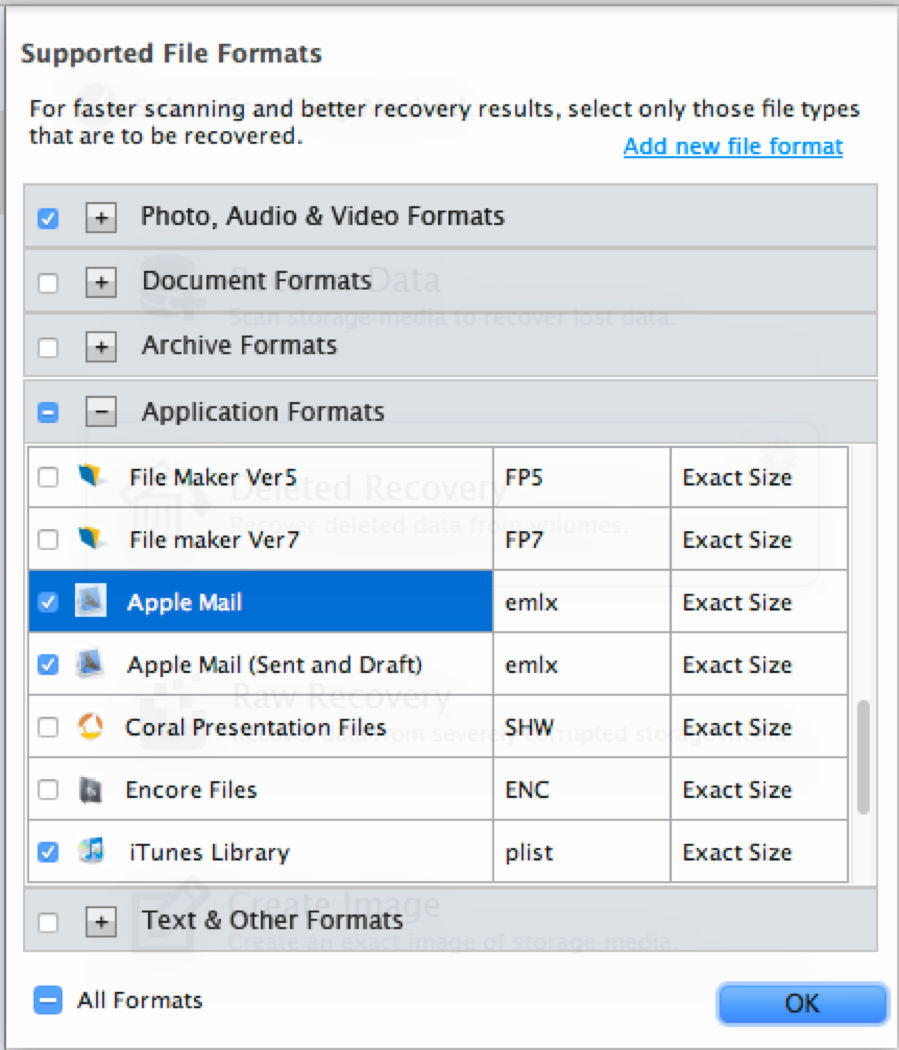Click the iTunes Library music icon

point(91,850)
